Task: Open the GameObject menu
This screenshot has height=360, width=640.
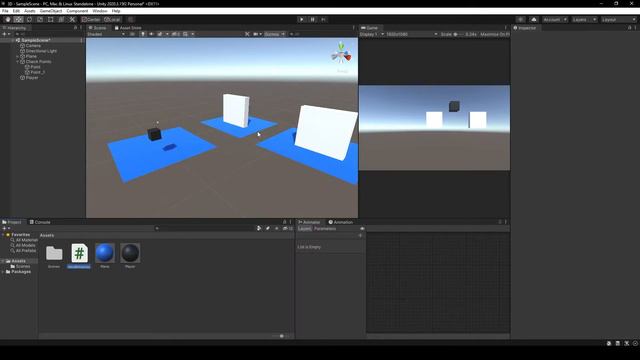Action: [51, 11]
